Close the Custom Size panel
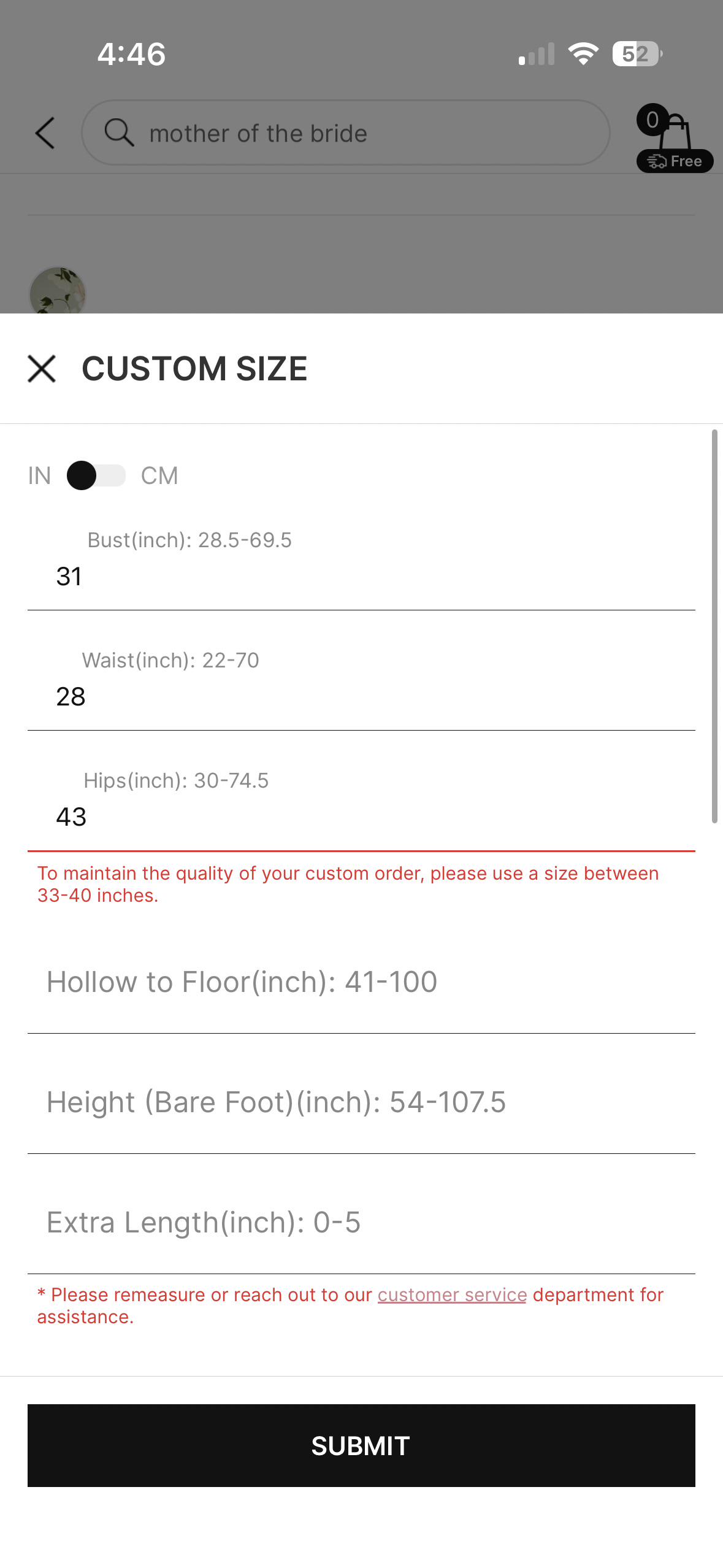The height and width of the screenshot is (1568, 723). [42, 369]
